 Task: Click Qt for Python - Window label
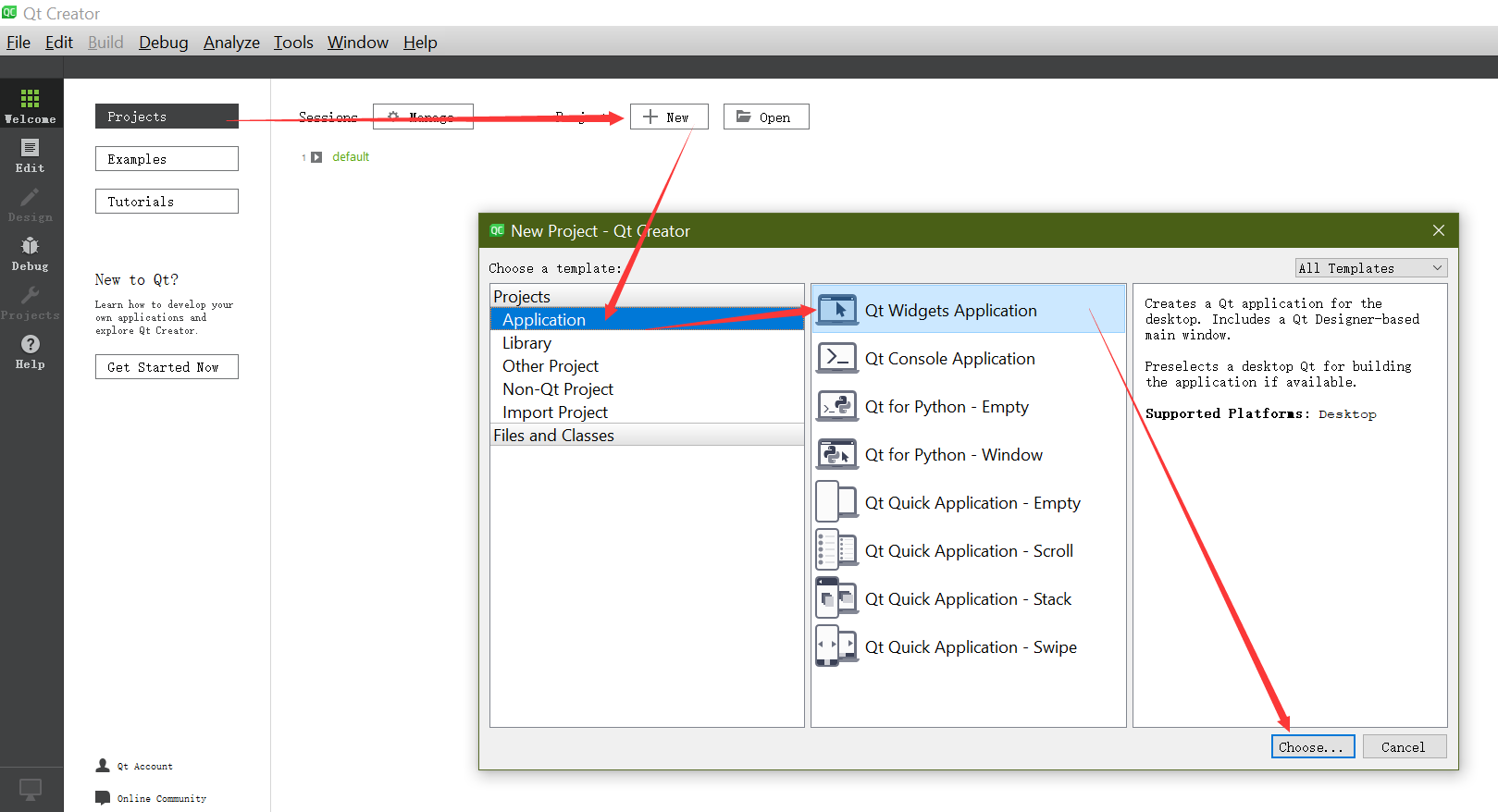[x=953, y=455]
